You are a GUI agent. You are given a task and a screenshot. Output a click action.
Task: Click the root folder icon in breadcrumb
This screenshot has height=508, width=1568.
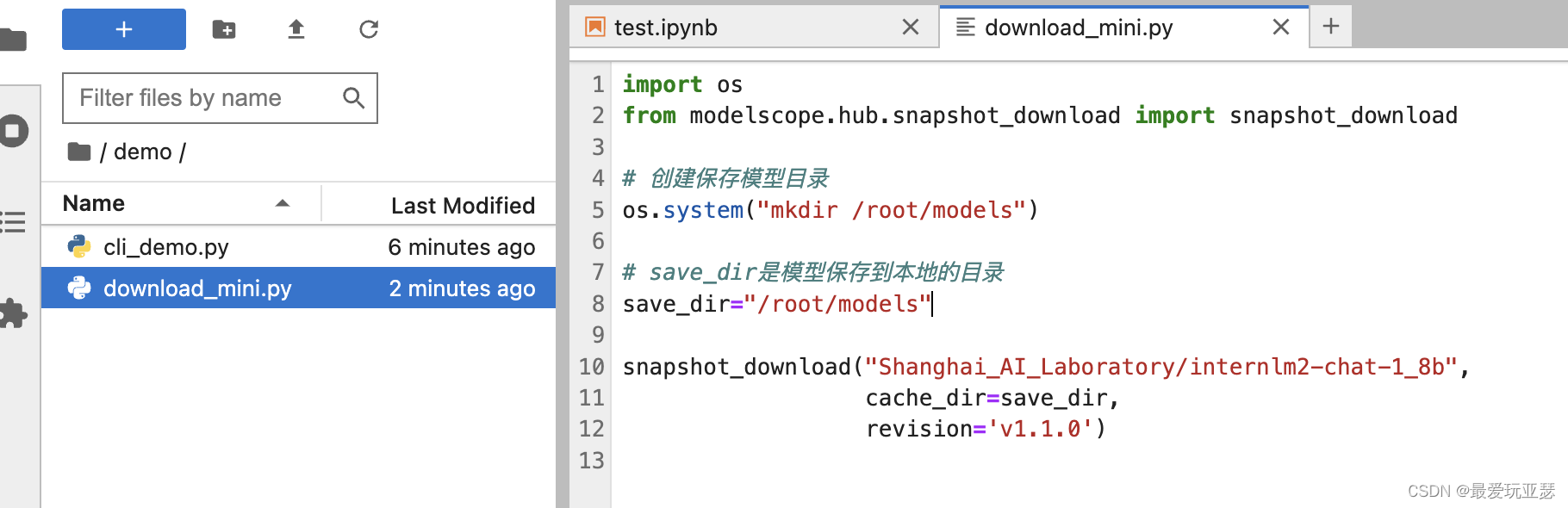tap(79, 152)
